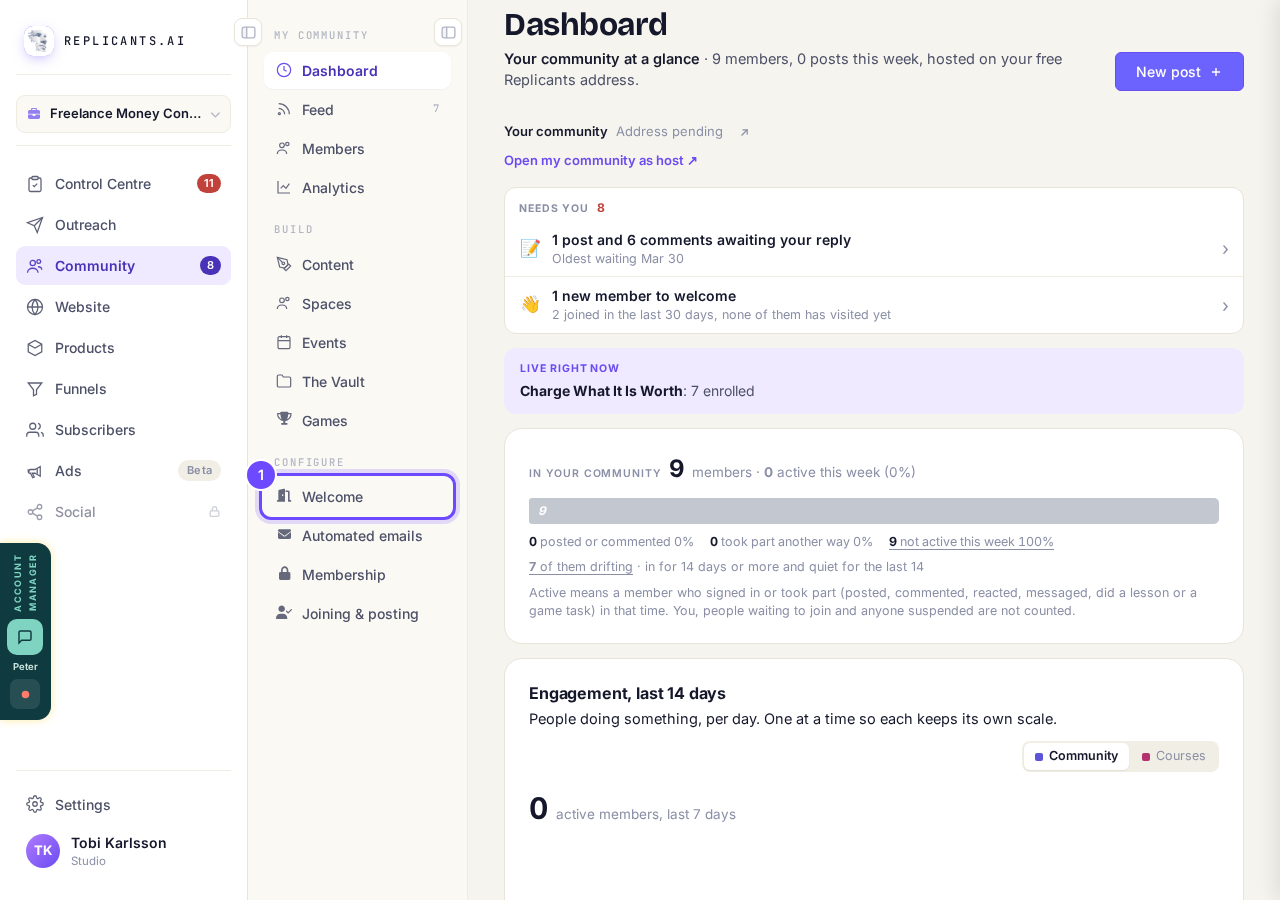
Task: Click the Social lock icon
Action: 214,512
